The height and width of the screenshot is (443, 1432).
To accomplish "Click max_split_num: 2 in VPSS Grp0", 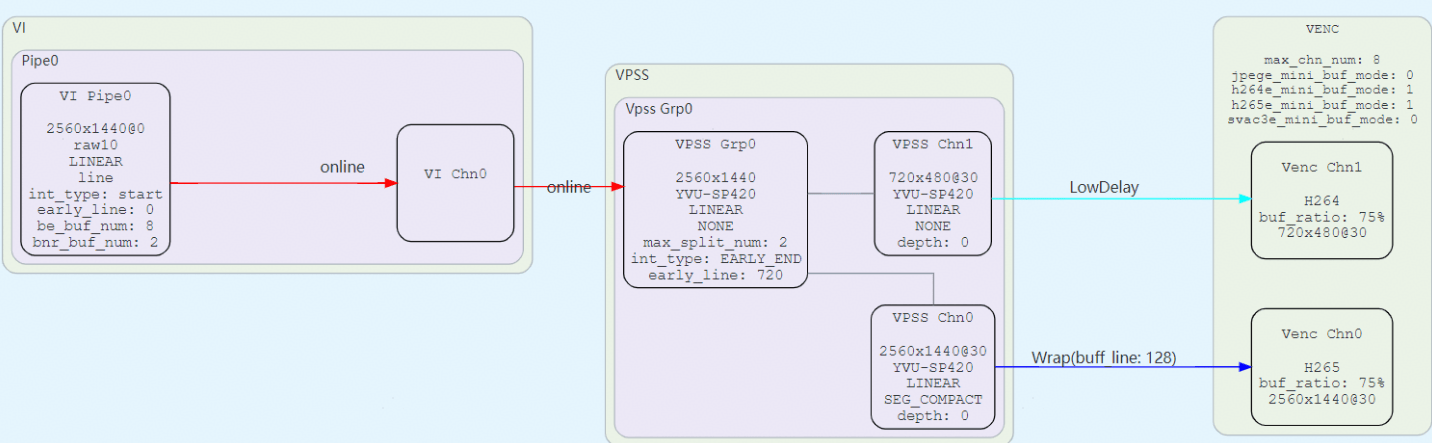I will point(715,243).
